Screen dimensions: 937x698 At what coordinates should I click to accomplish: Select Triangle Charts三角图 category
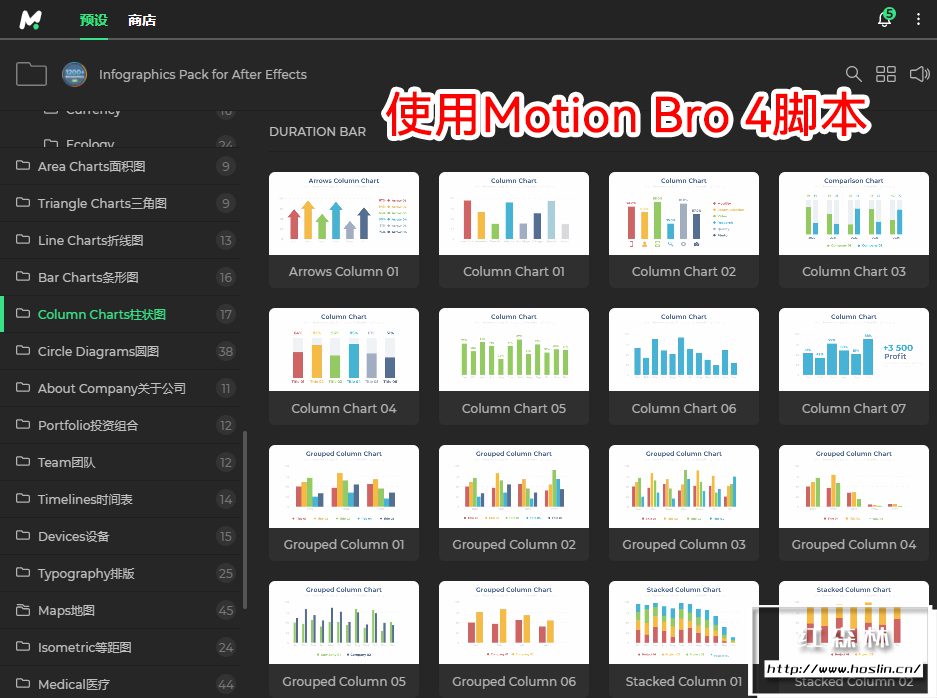(120, 203)
